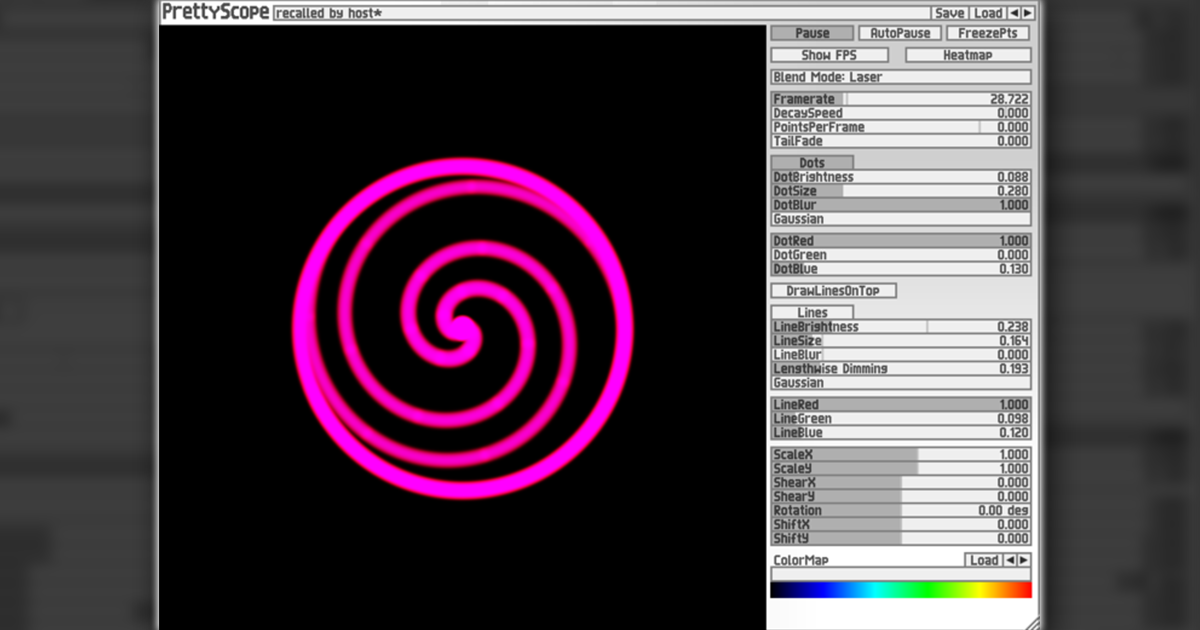This screenshot has height=630, width=1200.
Task: Click the previous ColorMap arrow
Action: pyautogui.click(x=1010, y=560)
